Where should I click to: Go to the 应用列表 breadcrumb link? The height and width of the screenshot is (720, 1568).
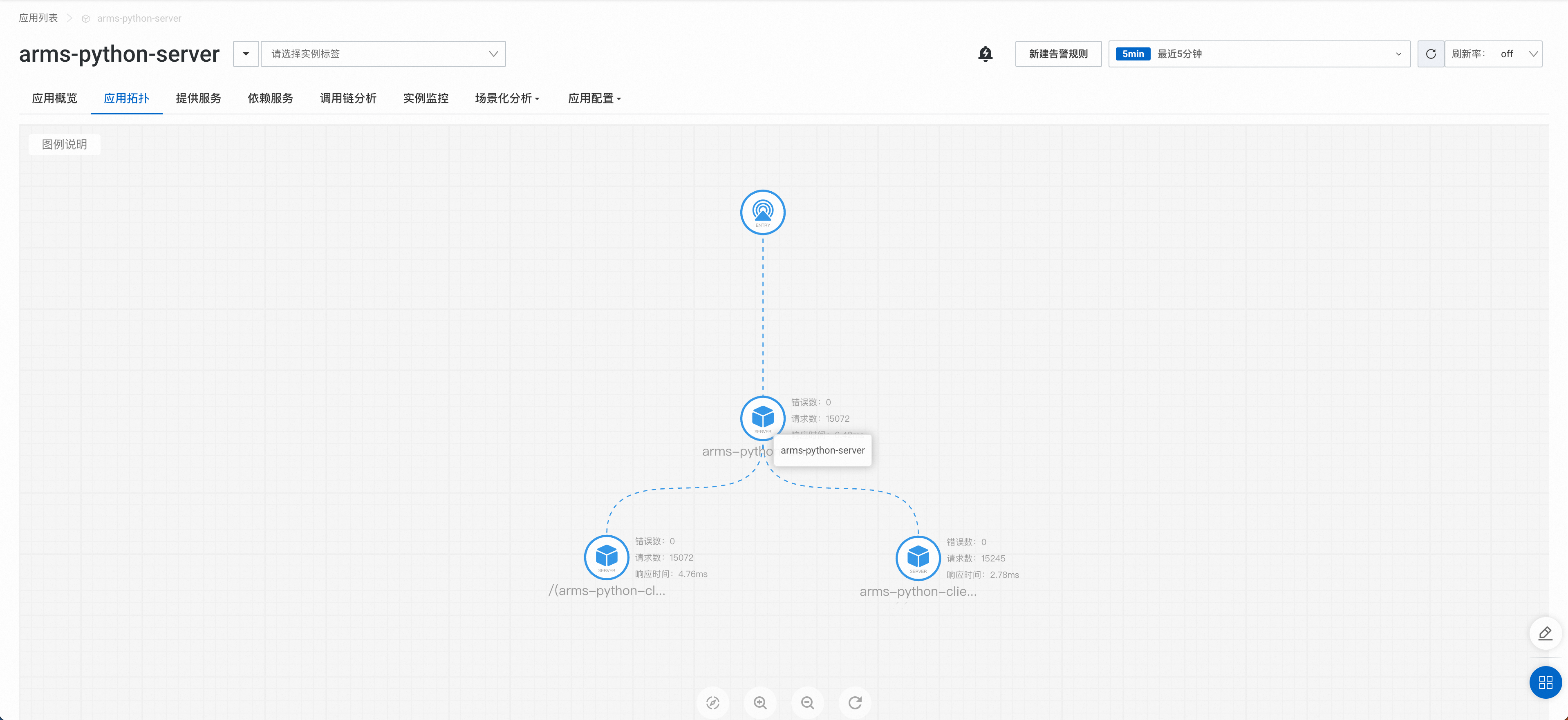pos(38,18)
